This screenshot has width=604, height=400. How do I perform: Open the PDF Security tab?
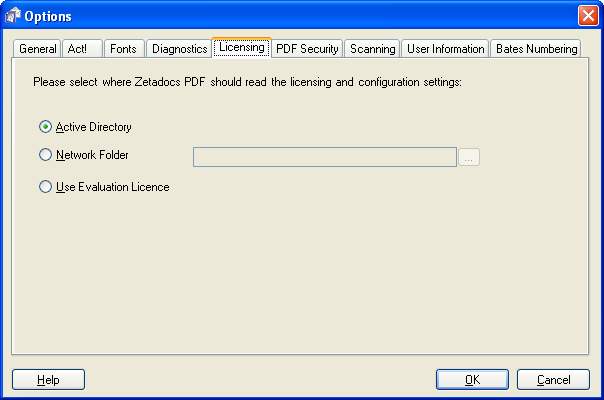pyautogui.click(x=307, y=49)
